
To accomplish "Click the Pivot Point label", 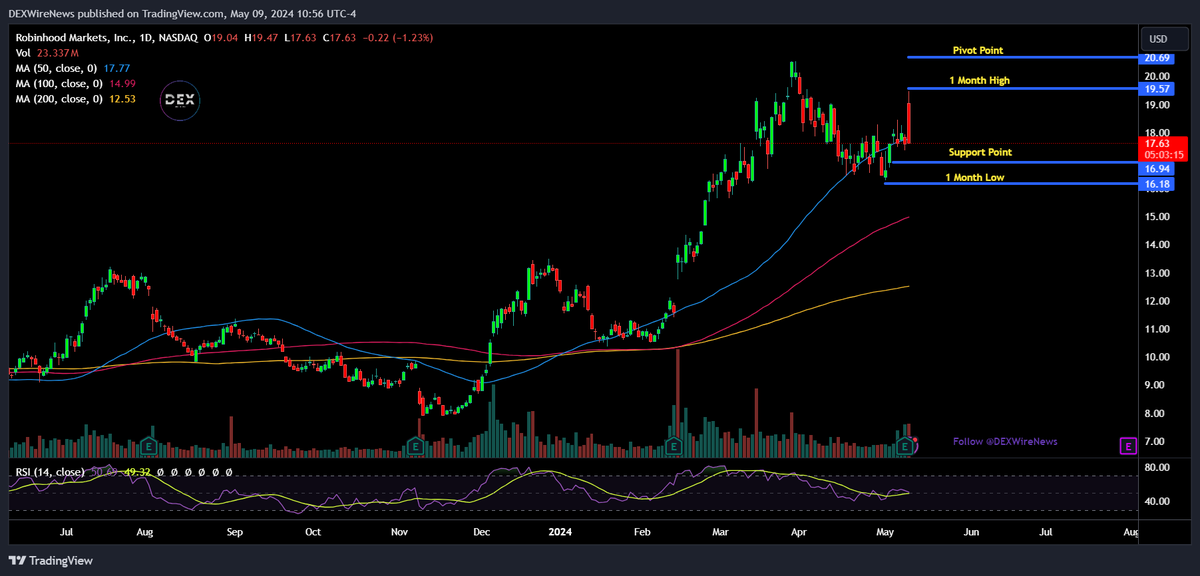I will [x=977, y=50].
